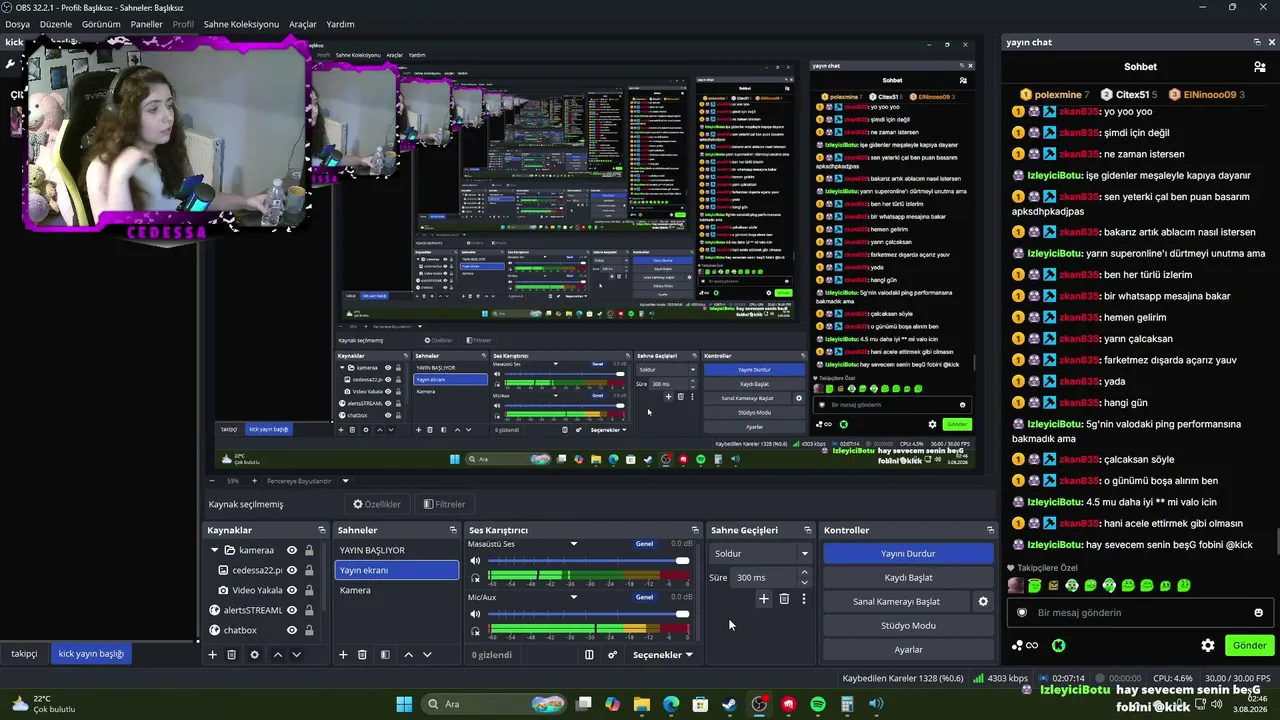Viewport: 1280px width, 720px height.
Task: Enable Stüdyo Modu
Action: pyautogui.click(x=908, y=625)
